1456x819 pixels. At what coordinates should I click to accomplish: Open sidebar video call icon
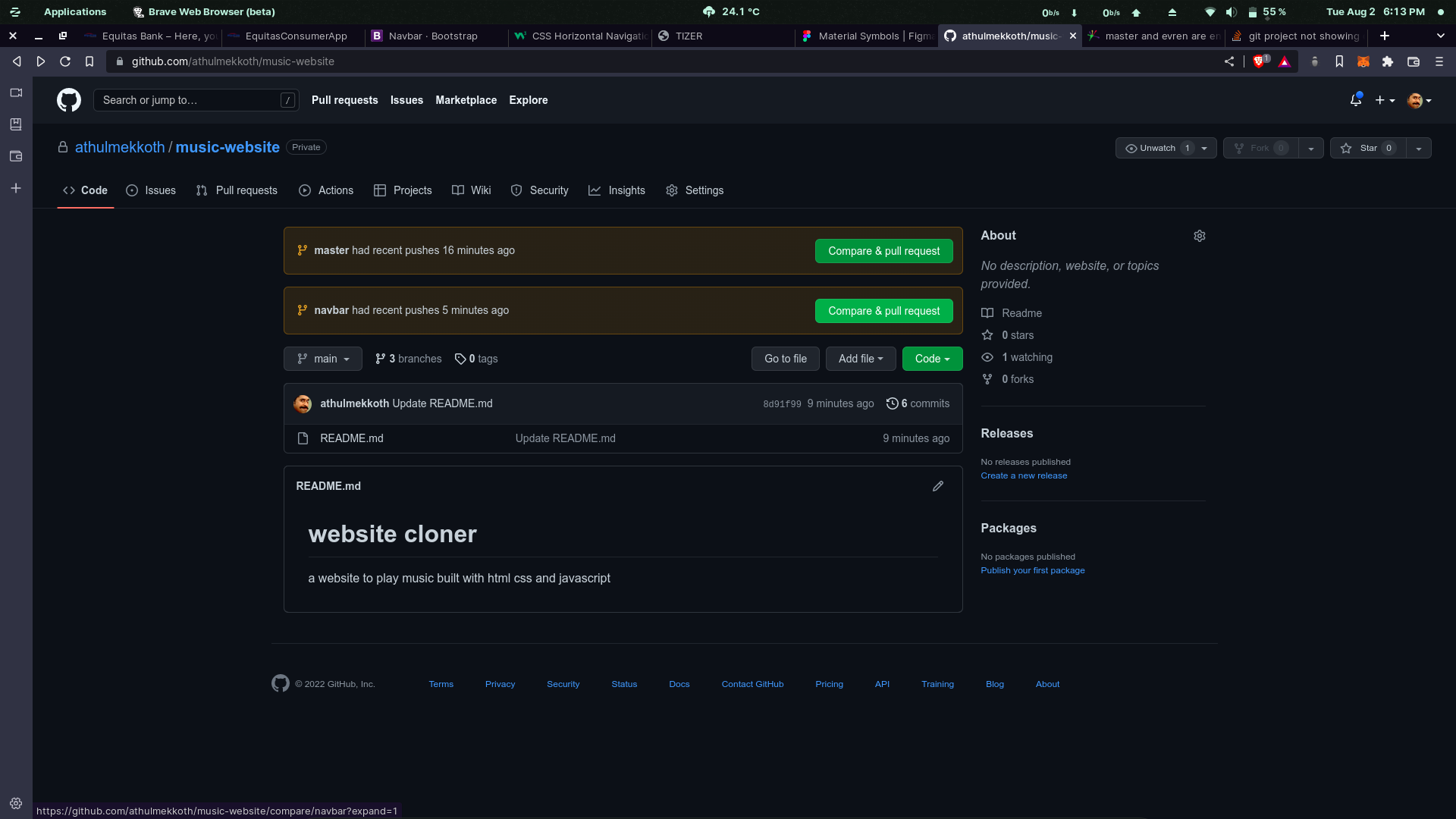pos(16,93)
